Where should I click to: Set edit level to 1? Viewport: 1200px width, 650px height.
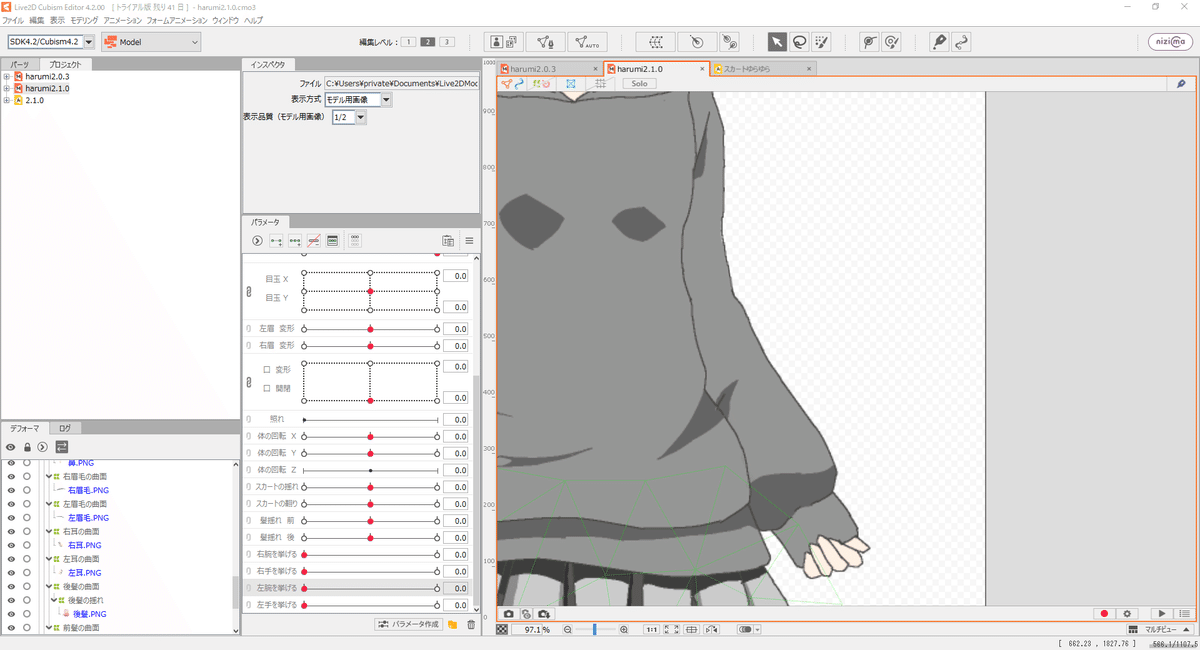[408, 42]
